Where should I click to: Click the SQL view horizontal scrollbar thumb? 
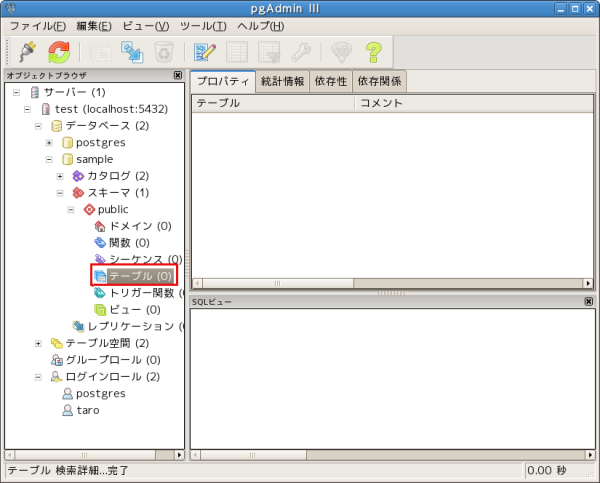coord(253,455)
